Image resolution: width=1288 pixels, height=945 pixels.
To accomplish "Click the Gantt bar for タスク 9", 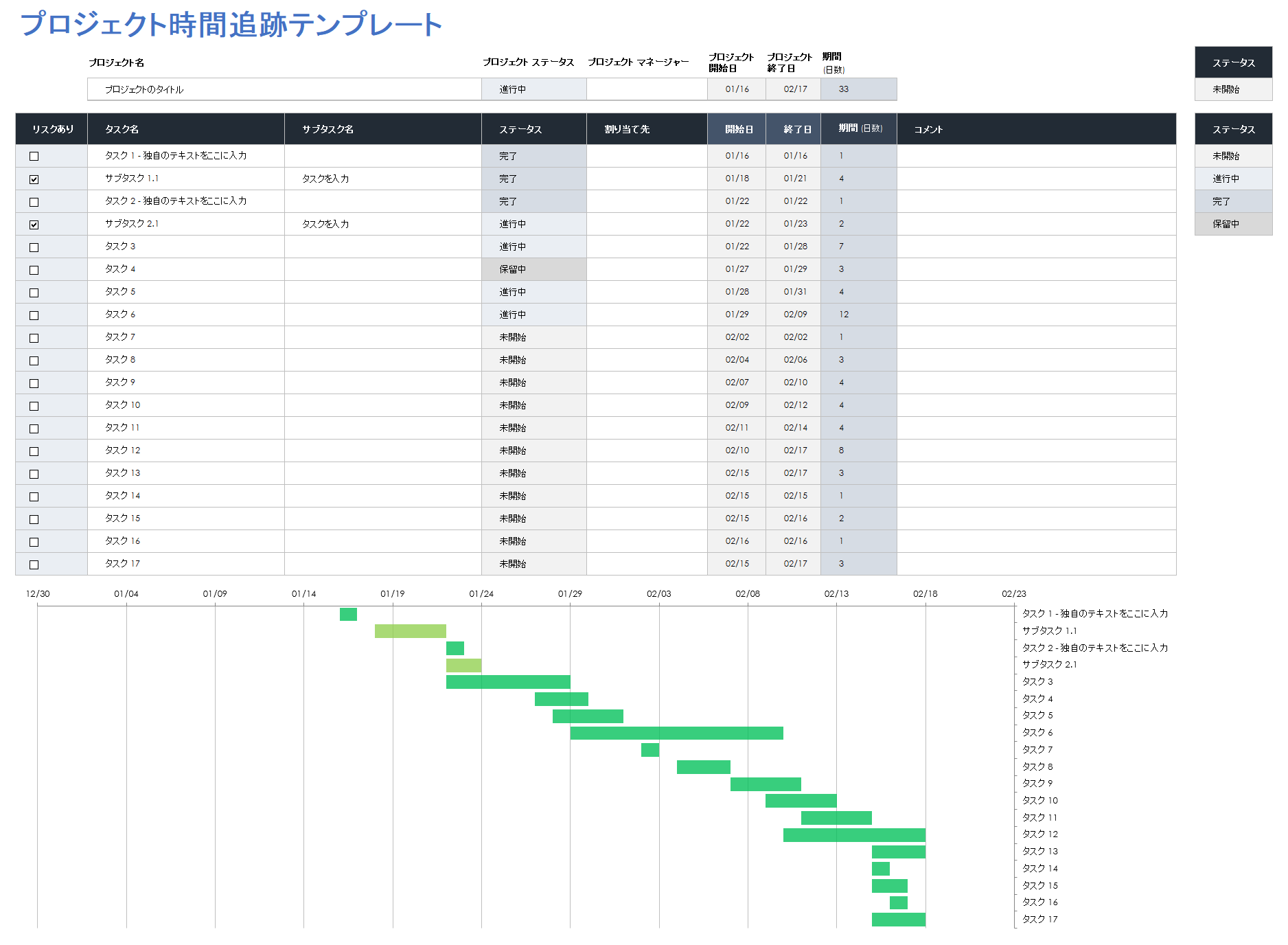I will point(766,784).
